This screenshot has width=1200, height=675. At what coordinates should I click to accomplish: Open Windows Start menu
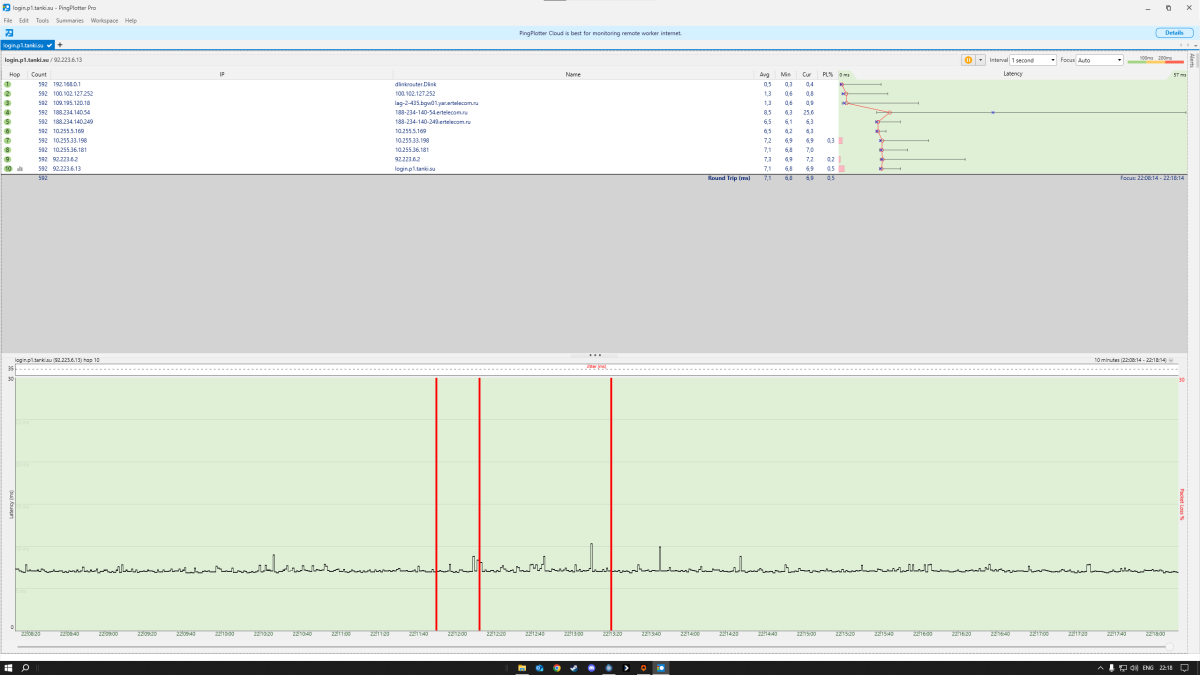[8, 667]
